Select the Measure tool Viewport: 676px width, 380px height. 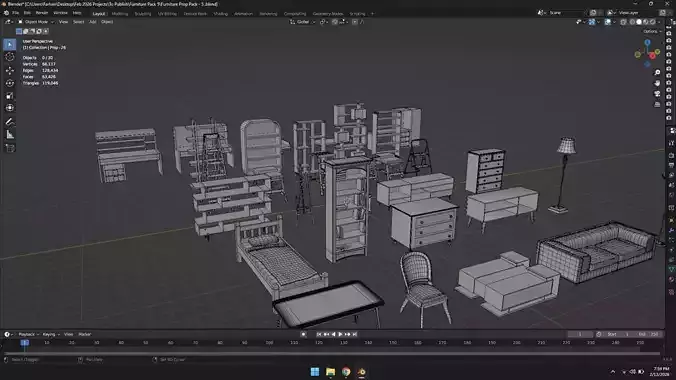(x=9, y=135)
